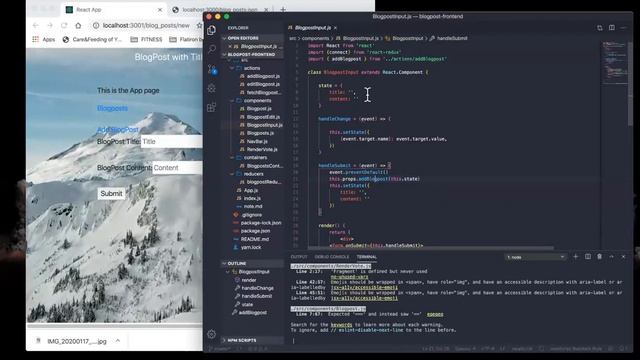The image size is (640, 360).
Task: Collapse the BLOGPOST-FRONTEND project section
Action: coord(252,54)
